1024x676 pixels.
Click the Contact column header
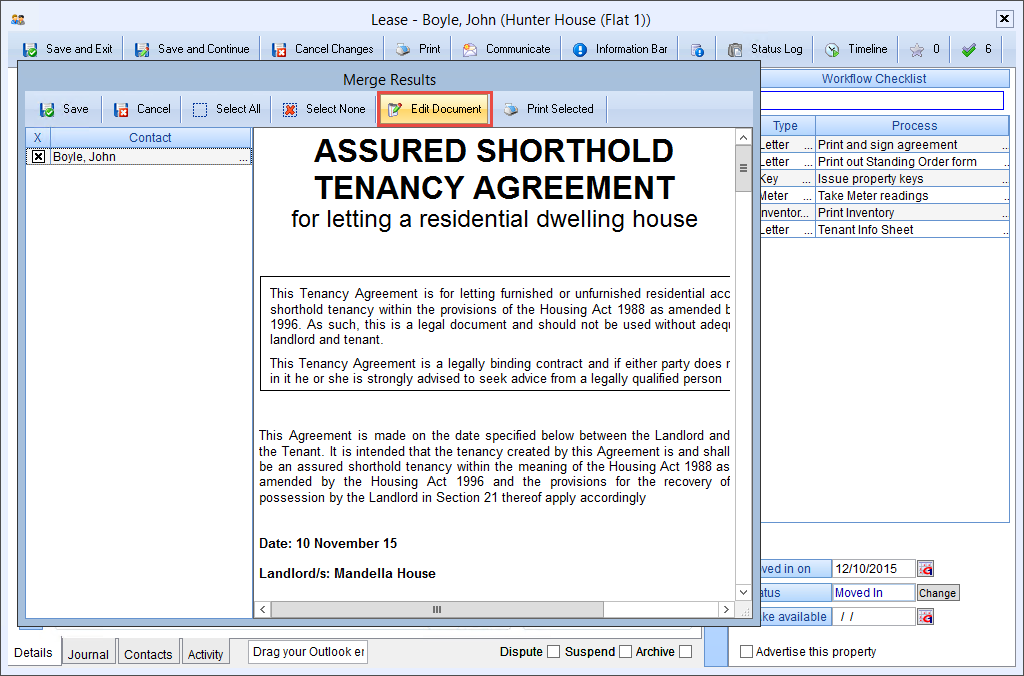click(150, 138)
